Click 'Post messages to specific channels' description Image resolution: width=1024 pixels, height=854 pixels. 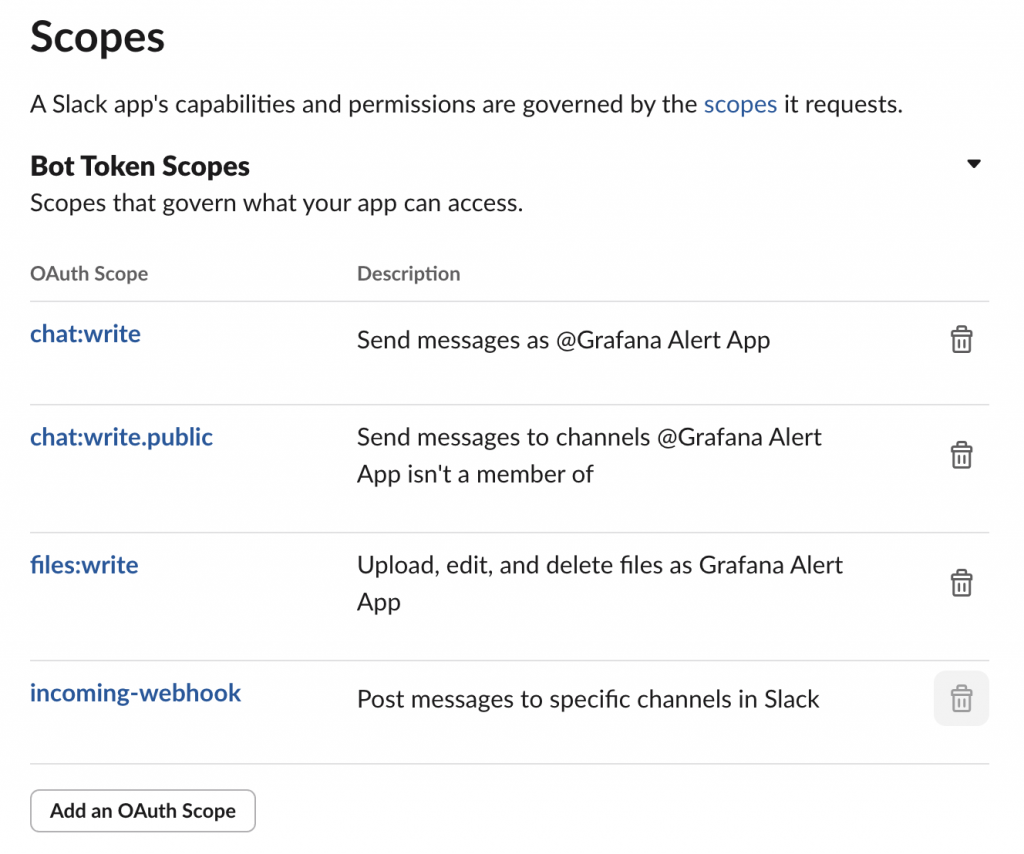pos(588,699)
